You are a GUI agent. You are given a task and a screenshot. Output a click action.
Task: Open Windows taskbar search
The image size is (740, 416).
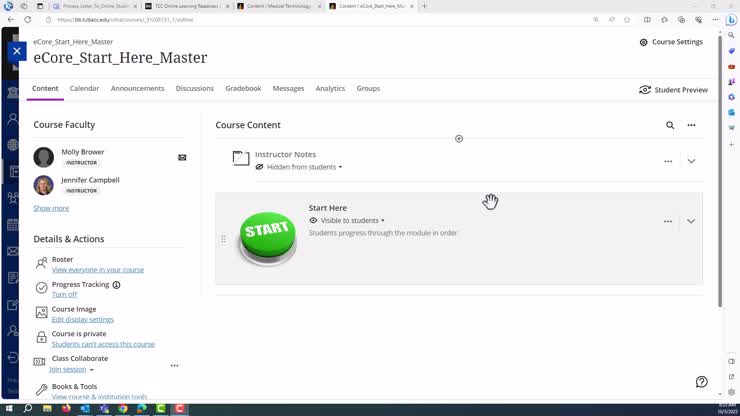click(28, 408)
